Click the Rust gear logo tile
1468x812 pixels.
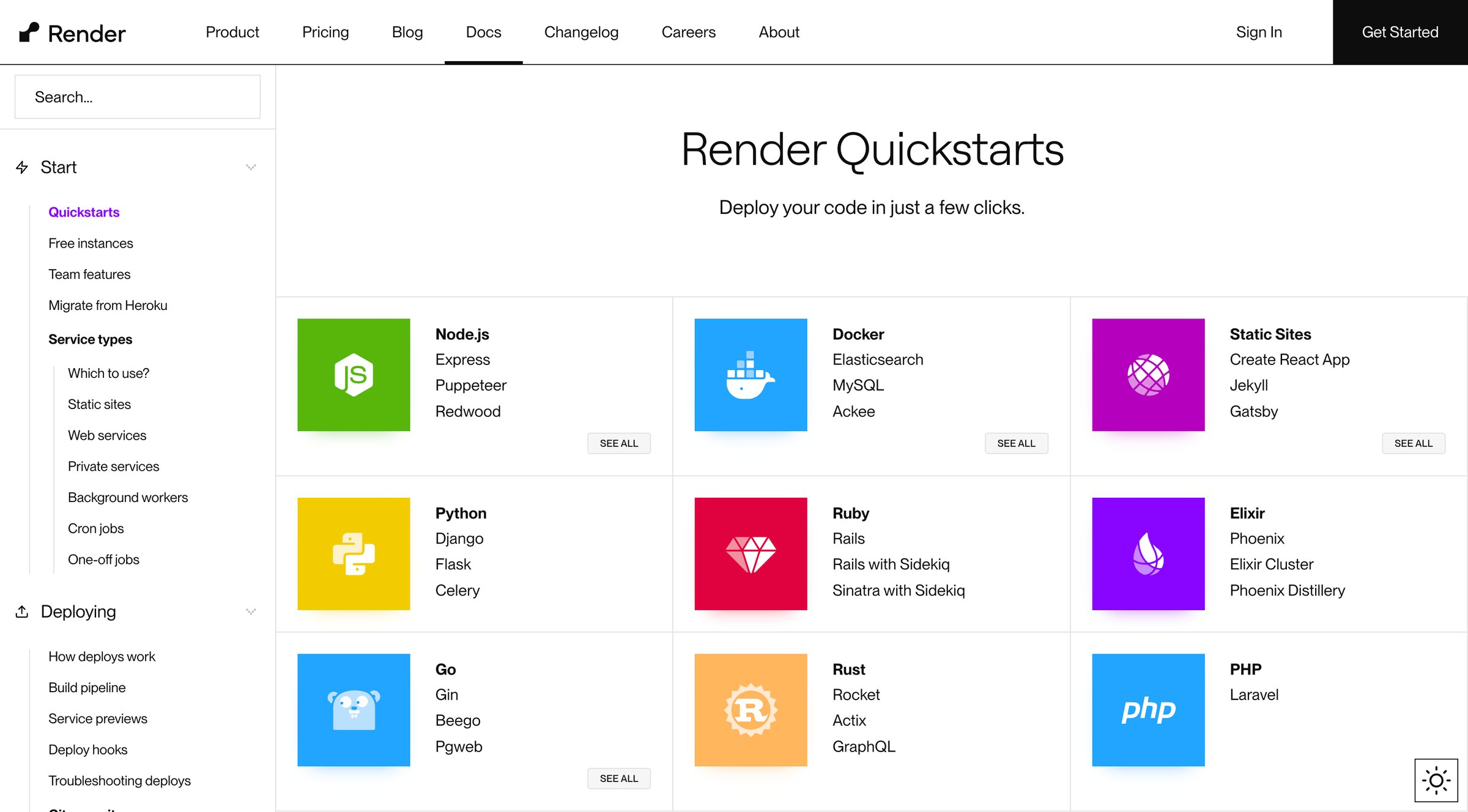click(x=751, y=710)
